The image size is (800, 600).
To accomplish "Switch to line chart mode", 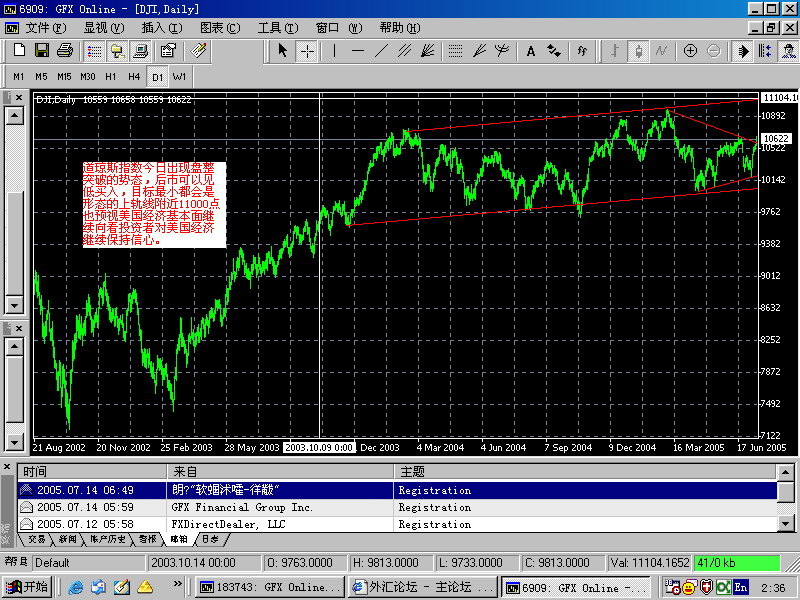I will tap(661, 51).
